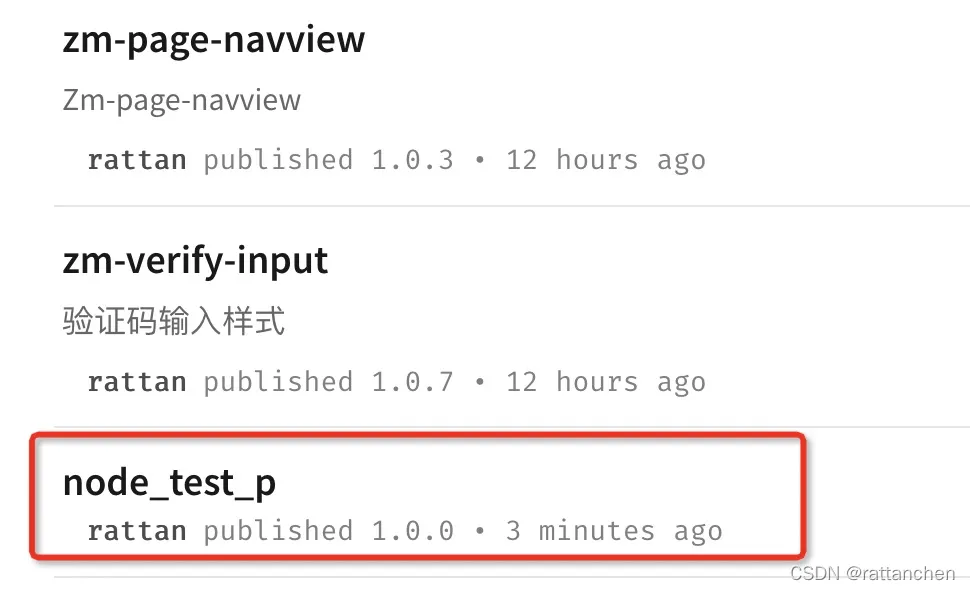Screen dimensions: 970x590
Task: Click the Zm-page-navview description text
Action: 181,100
